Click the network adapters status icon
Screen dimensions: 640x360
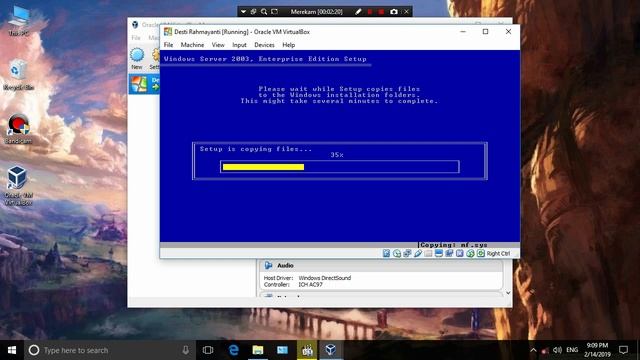[407, 253]
